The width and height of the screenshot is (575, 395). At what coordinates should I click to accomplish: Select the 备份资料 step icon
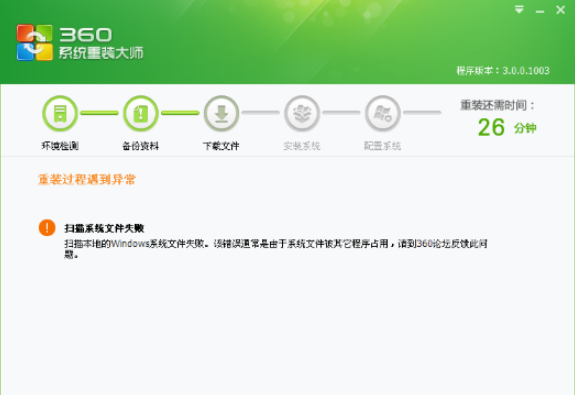click(x=141, y=113)
